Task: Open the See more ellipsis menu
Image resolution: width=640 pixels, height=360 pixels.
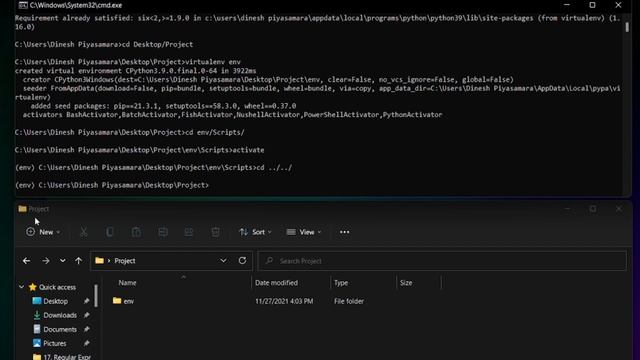Action: tap(344, 232)
